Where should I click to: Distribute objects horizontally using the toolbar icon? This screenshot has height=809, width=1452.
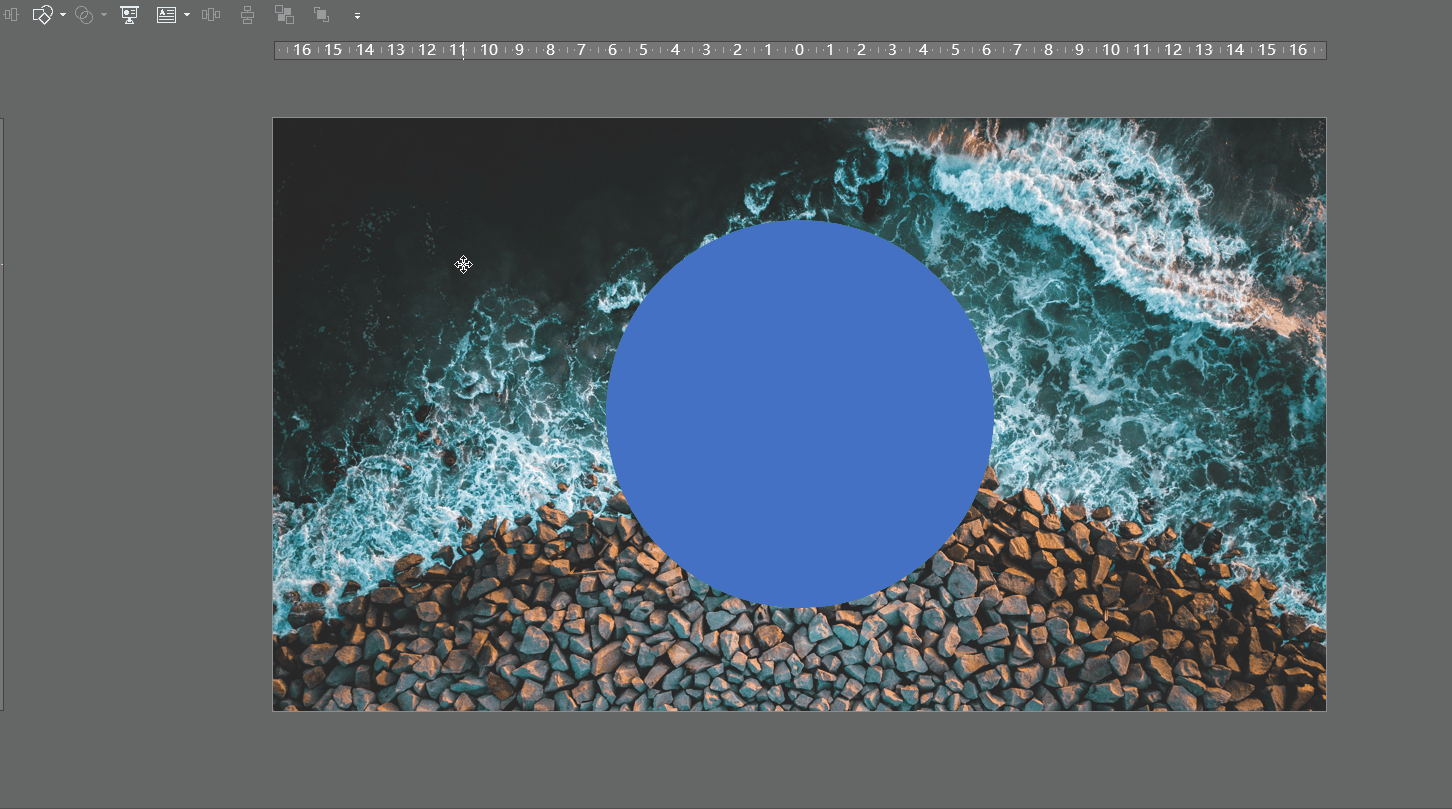(211, 15)
